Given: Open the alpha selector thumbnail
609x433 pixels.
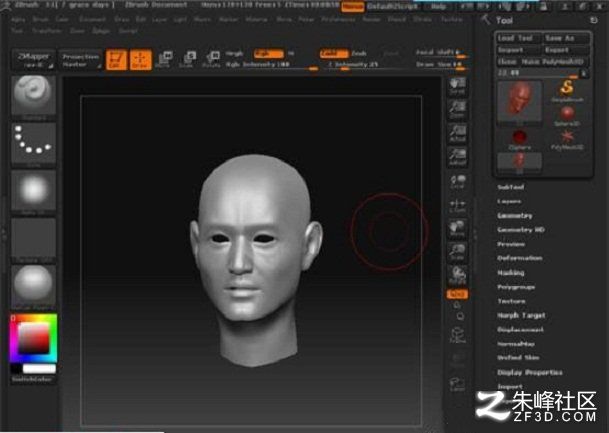Looking at the screenshot, I should pos(33,193).
